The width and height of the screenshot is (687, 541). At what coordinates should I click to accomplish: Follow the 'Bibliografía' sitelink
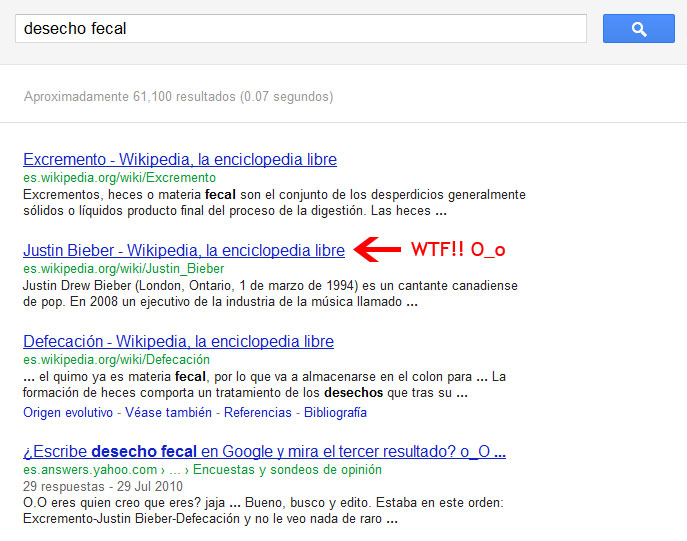(335, 412)
